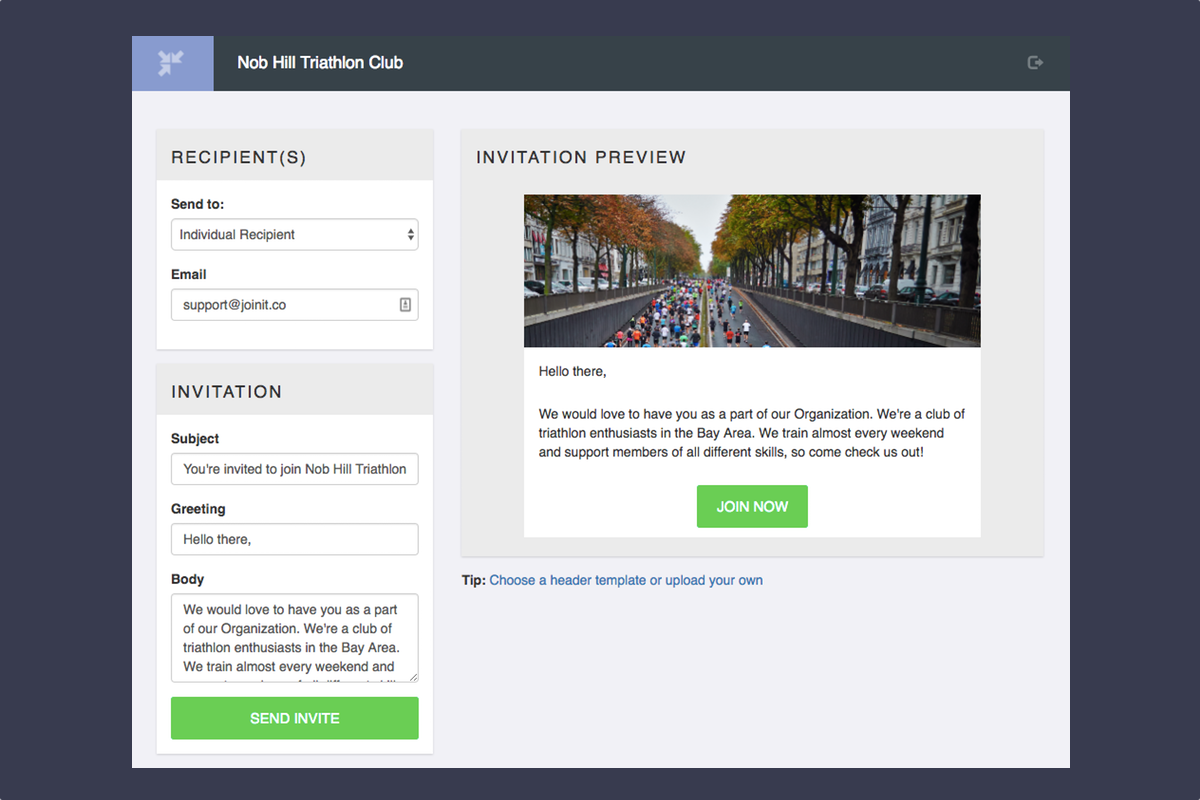Place cursor in the Email address field
The height and width of the screenshot is (800, 1200).
click(x=280, y=304)
